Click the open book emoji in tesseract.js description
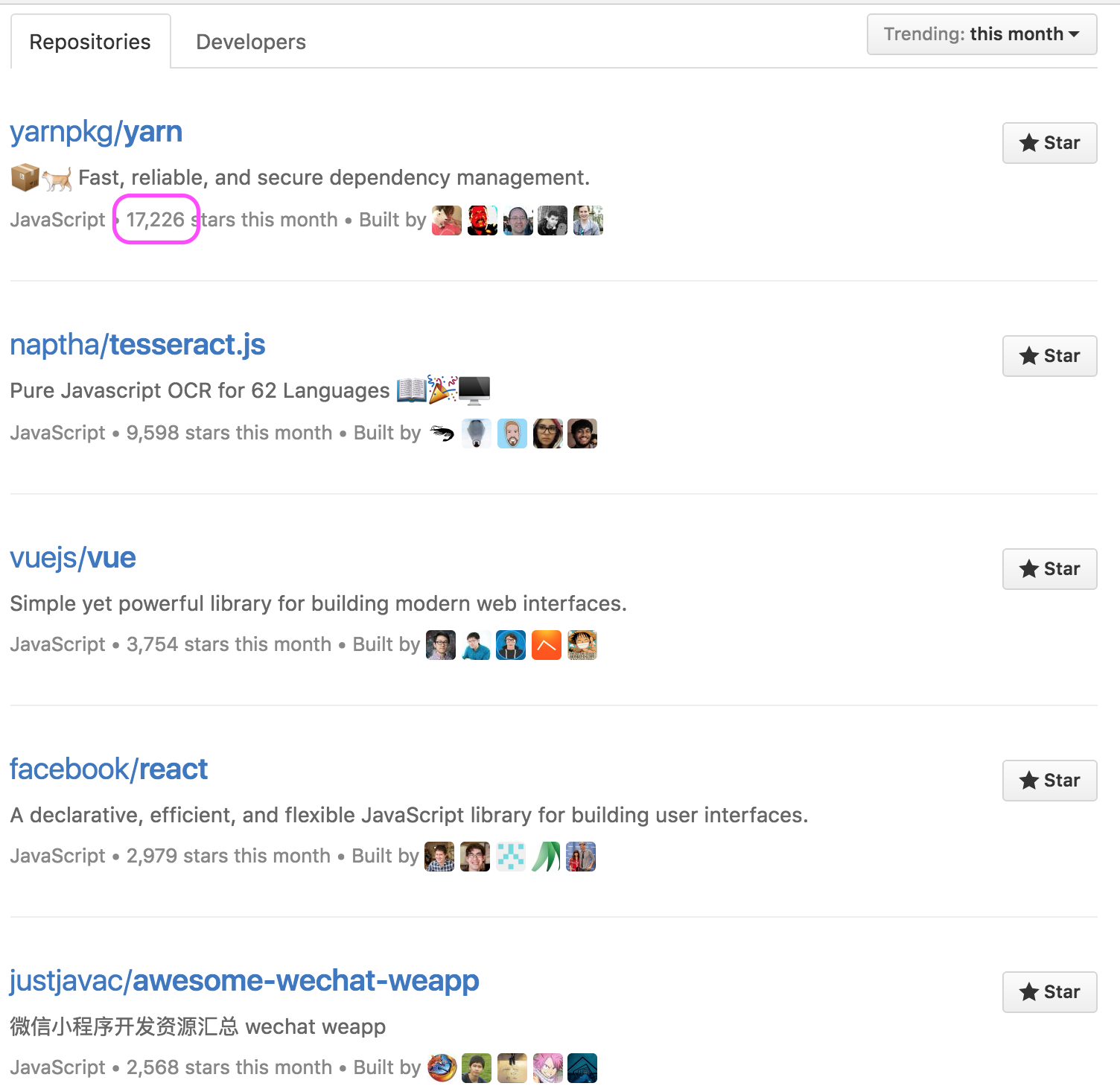Viewport: 1120px width, 1086px height. pyautogui.click(x=412, y=390)
